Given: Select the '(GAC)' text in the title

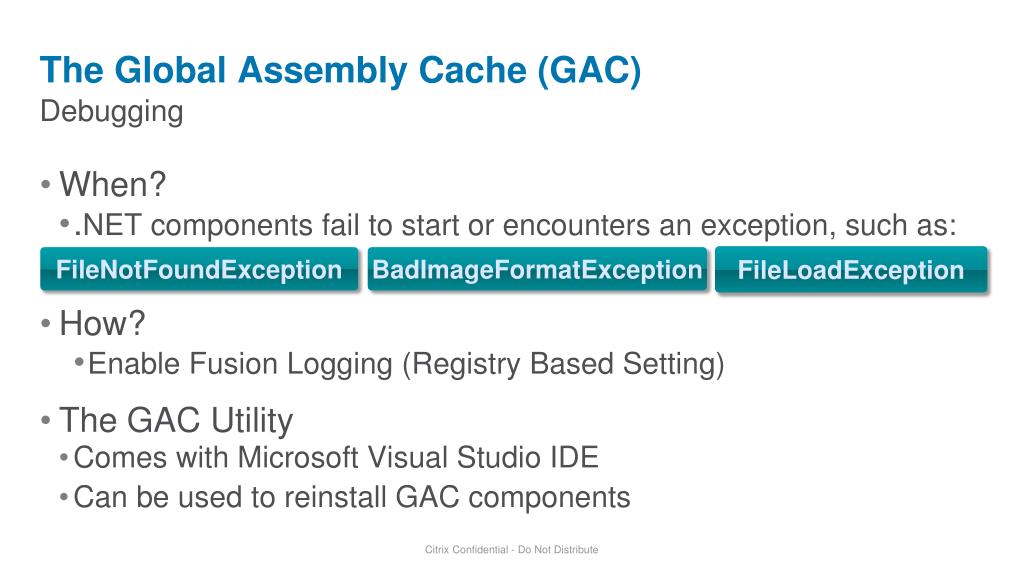Looking at the screenshot, I should click(x=590, y=71).
